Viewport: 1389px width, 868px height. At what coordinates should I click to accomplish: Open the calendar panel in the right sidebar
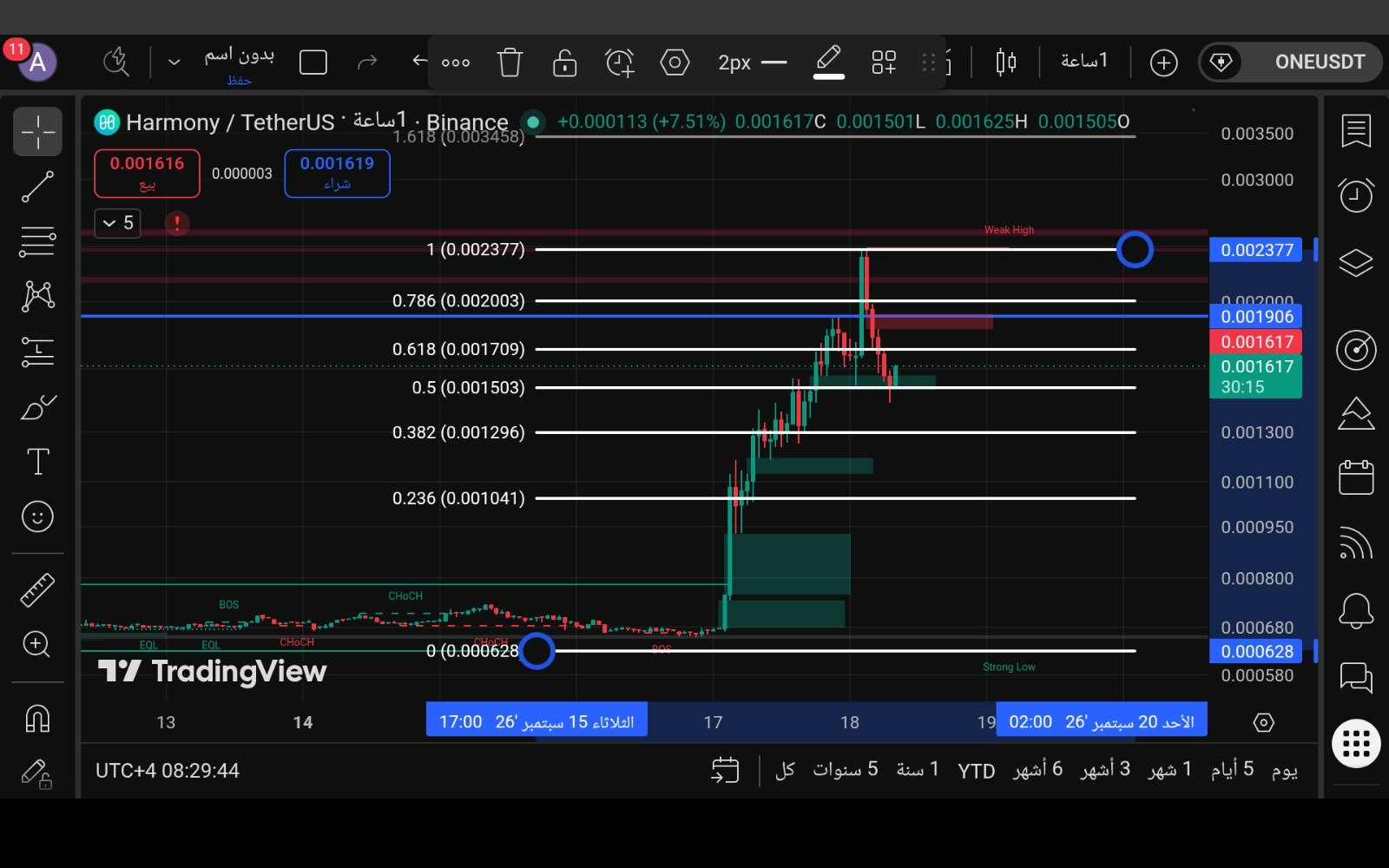point(1356,477)
